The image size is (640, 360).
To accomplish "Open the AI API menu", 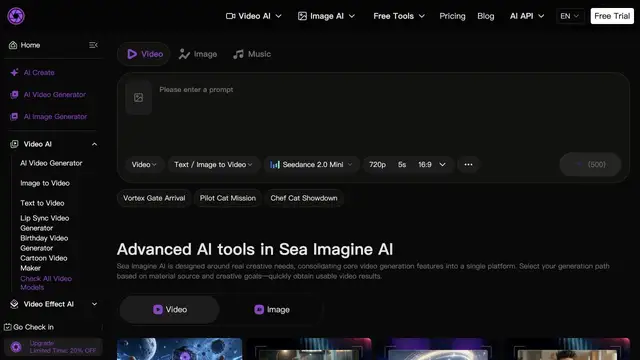I will click(x=527, y=16).
